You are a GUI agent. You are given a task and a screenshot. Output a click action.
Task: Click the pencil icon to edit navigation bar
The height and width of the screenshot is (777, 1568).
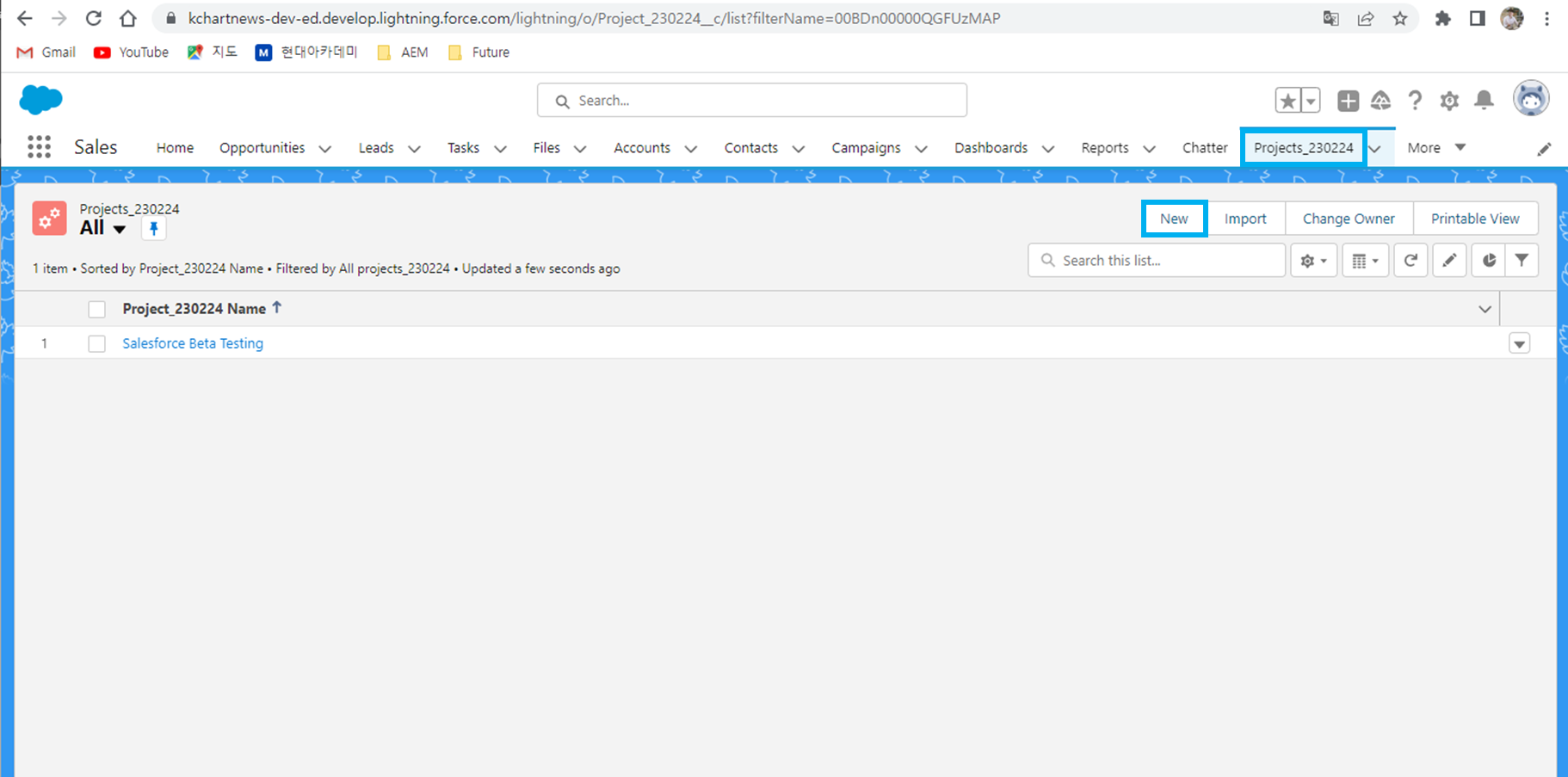[1544, 149]
